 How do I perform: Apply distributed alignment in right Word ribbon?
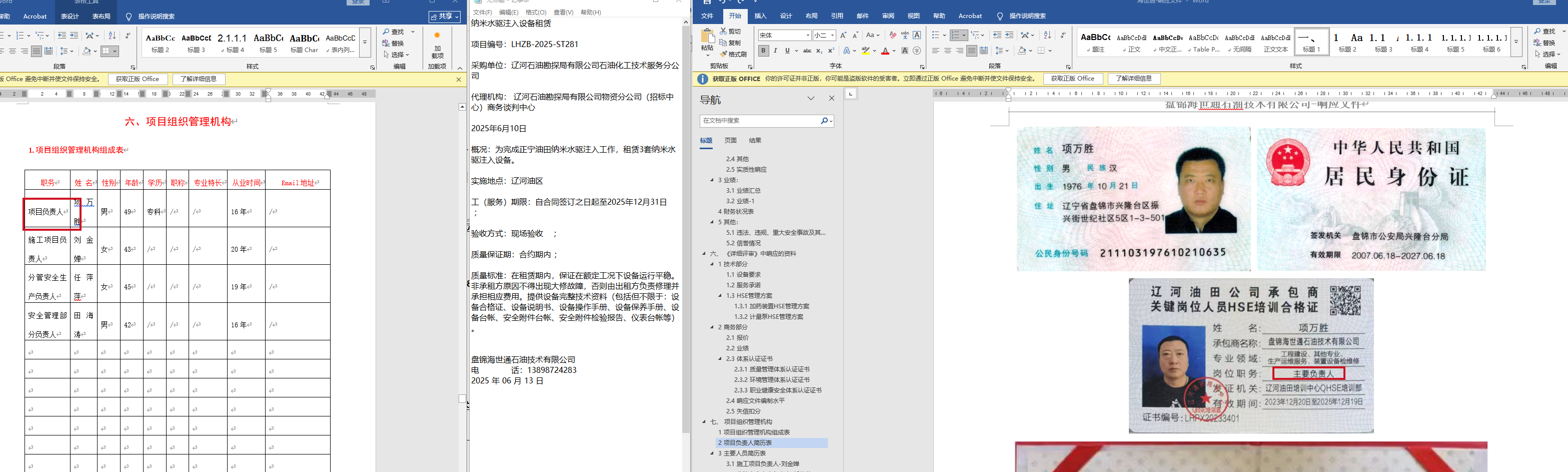pyautogui.click(x=984, y=51)
